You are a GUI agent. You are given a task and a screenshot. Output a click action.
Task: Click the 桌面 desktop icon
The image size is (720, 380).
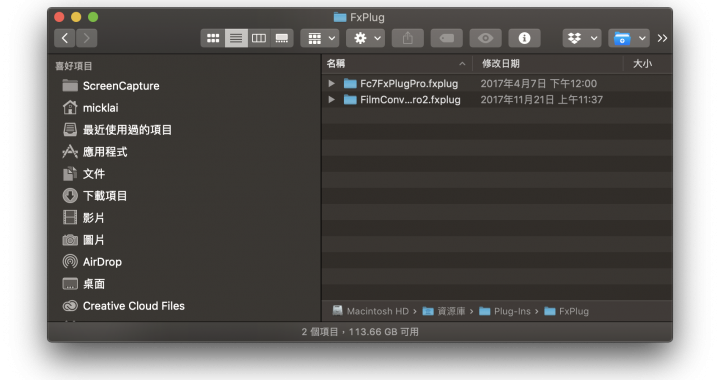70,284
